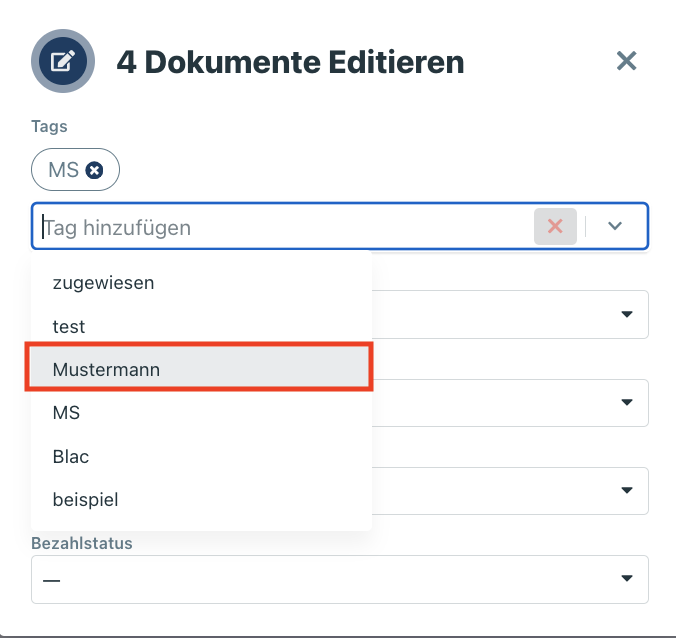Choose the test tag from the list
676x638 pixels.
[69, 327]
